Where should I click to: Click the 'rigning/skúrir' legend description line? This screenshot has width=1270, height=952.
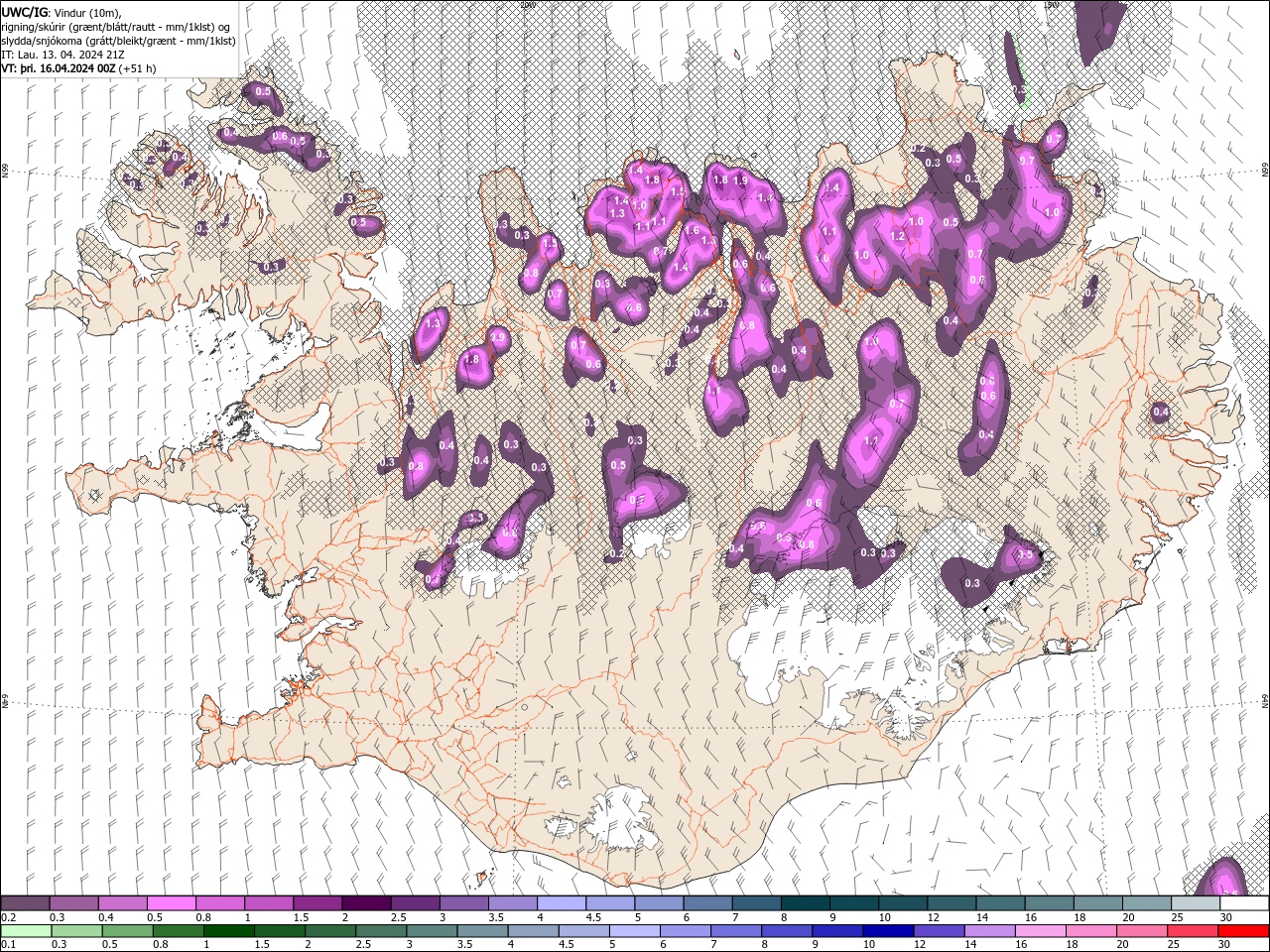pyautogui.click(x=117, y=27)
